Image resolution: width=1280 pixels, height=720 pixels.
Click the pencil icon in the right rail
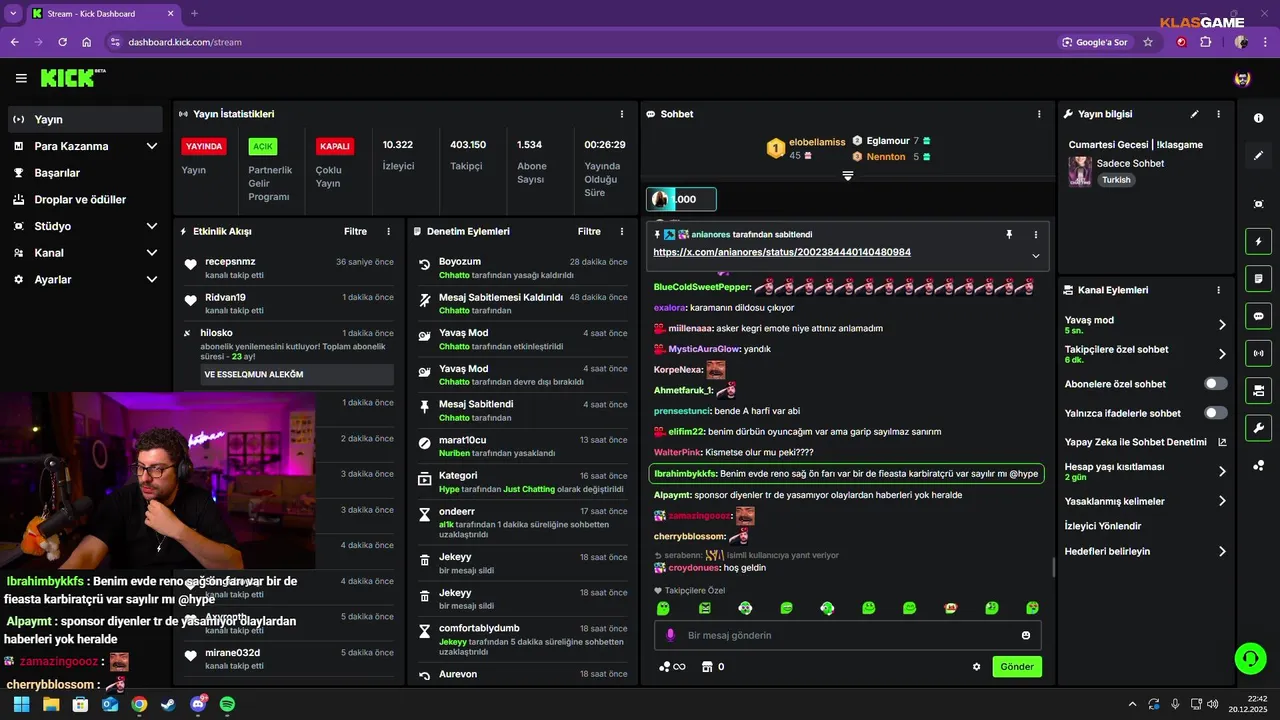pos(1258,156)
